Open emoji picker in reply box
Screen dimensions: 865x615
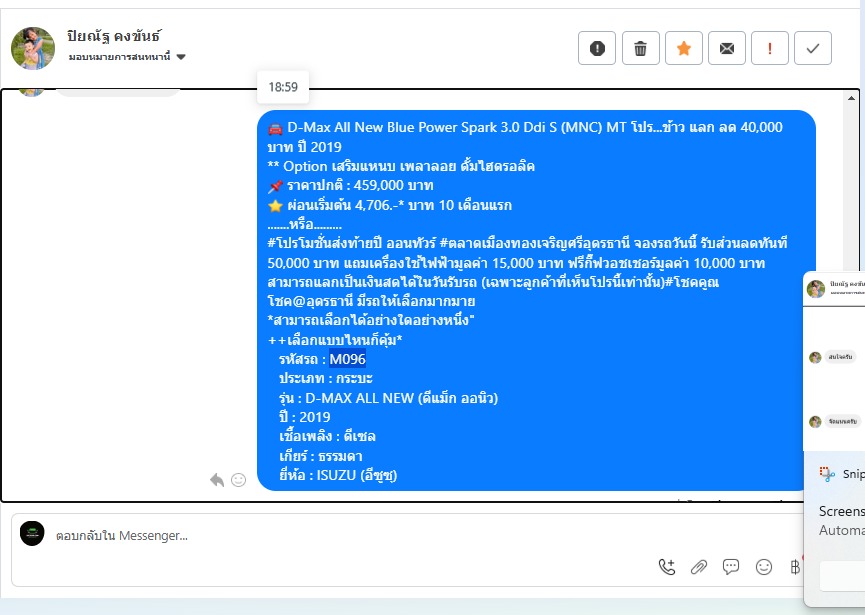pos(763,566)
